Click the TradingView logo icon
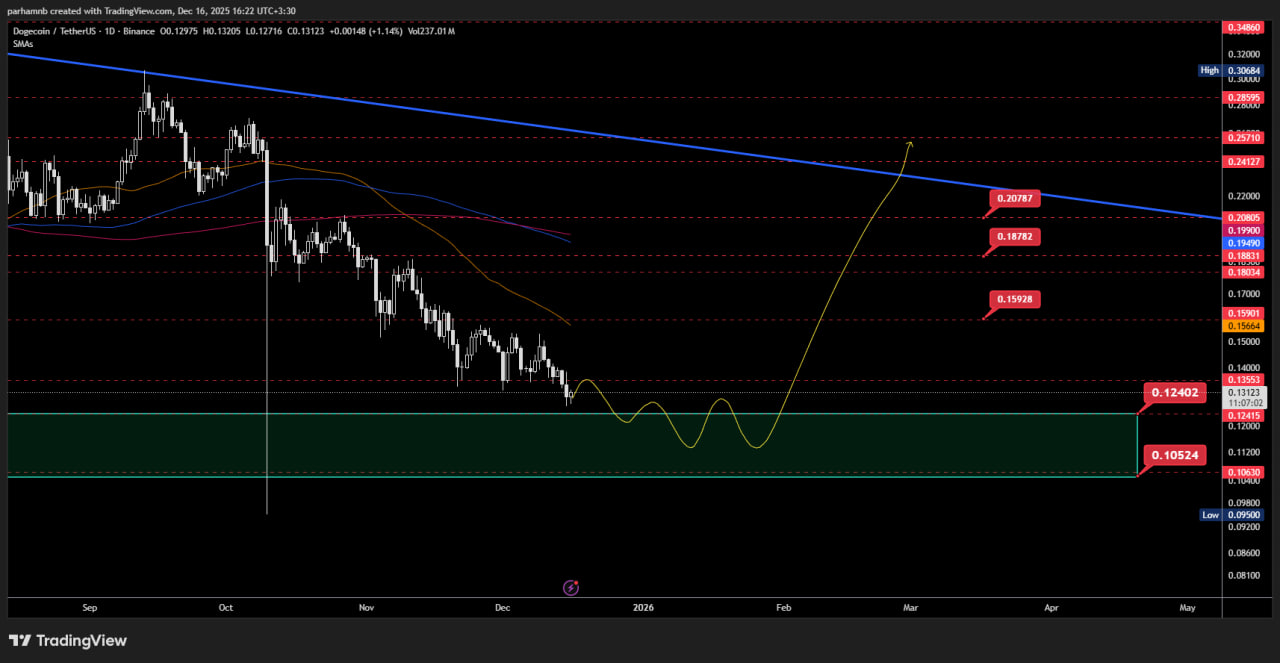Viewport: 1280px width, 663px height. [x=20, y=641]
